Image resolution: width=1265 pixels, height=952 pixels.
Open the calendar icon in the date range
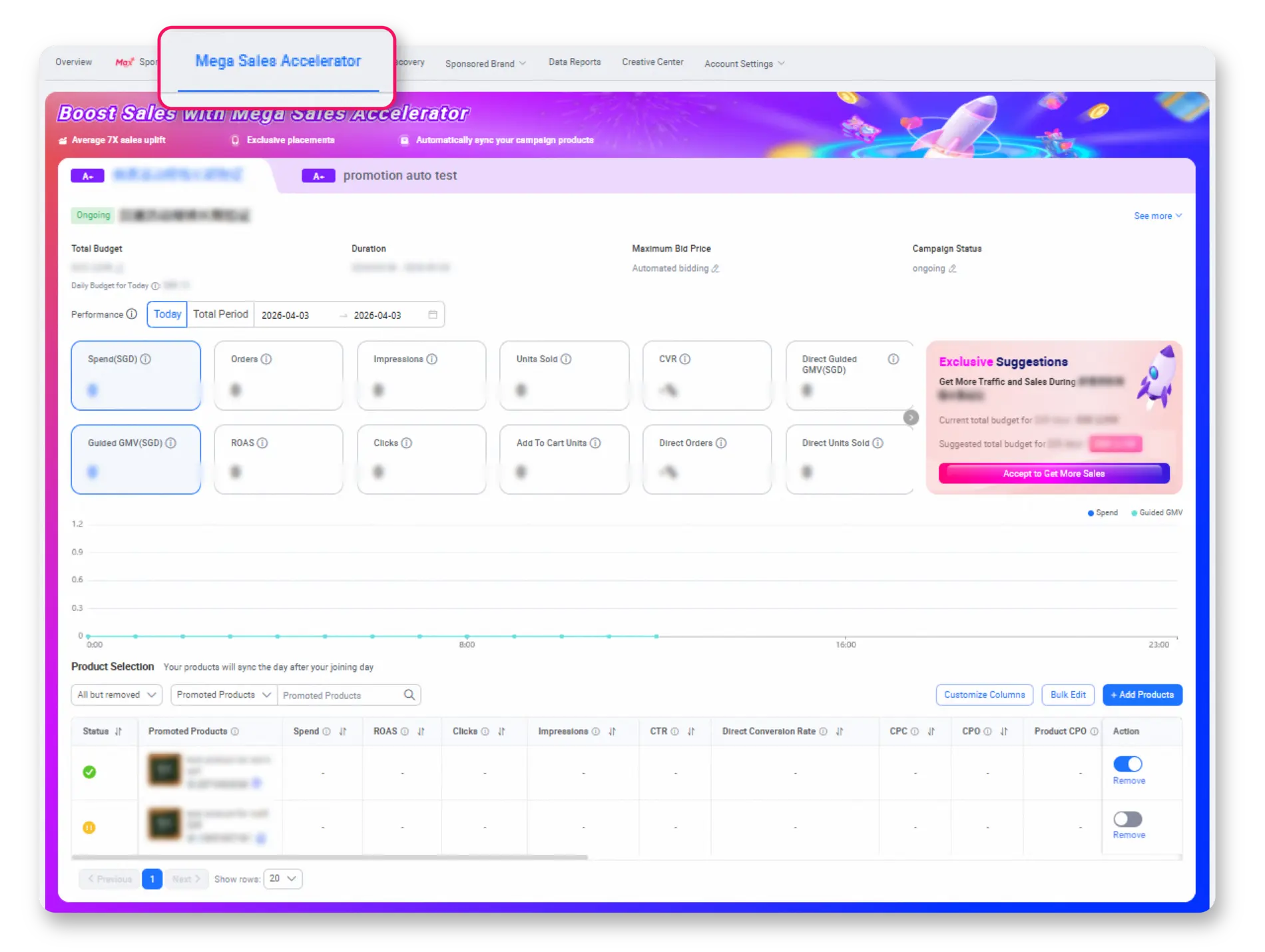pyautogui.click(x=433, y=315)
